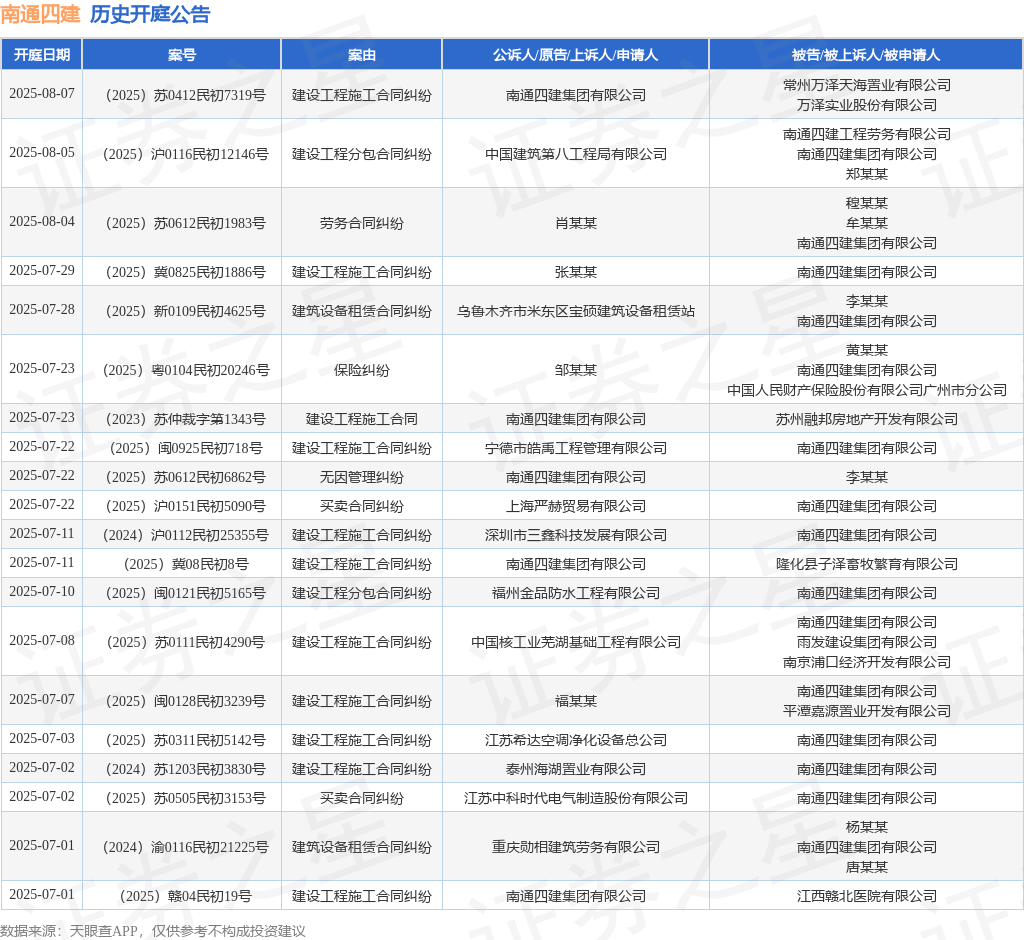
Task: Click case number 新0109民初4625号
Action: click(x=210, y=312)
